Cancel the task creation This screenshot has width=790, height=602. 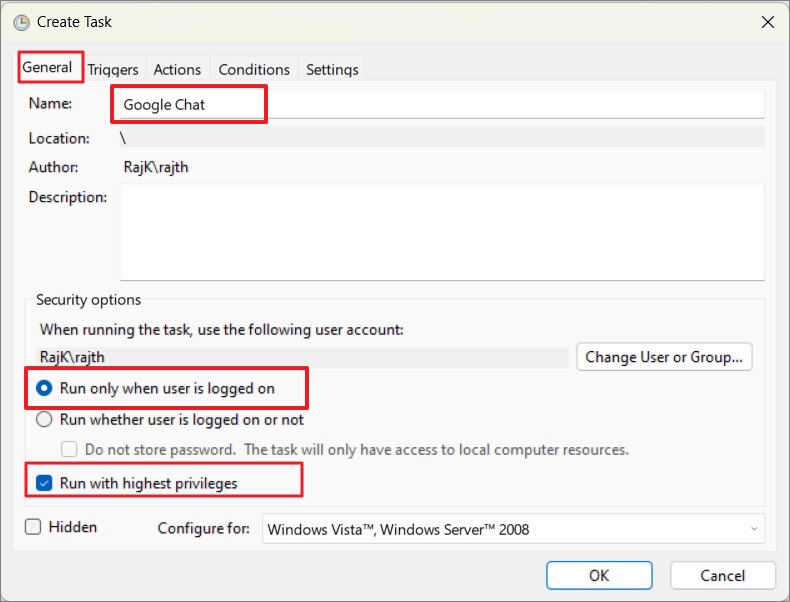[722, 575]
